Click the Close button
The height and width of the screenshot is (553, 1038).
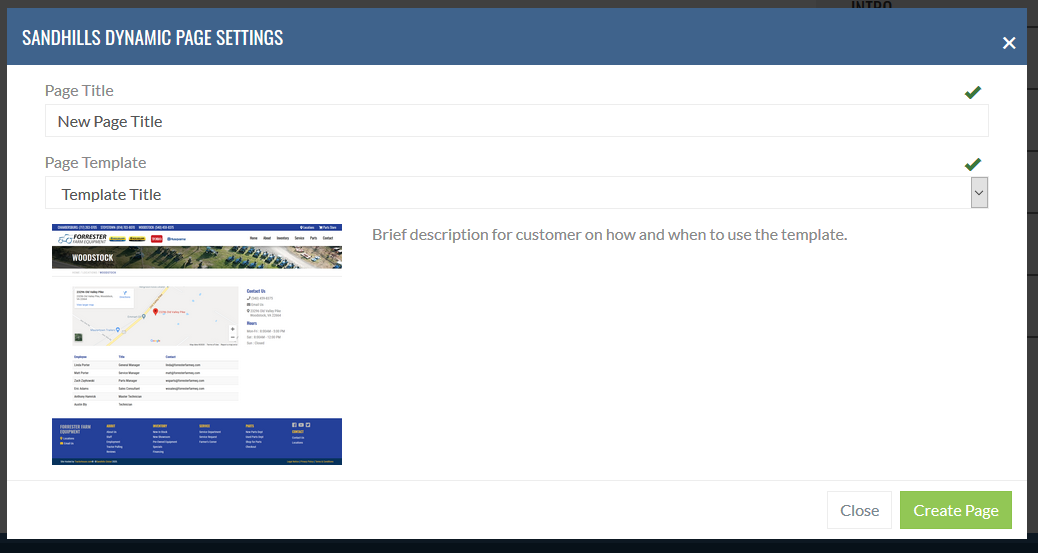[859, 510]
